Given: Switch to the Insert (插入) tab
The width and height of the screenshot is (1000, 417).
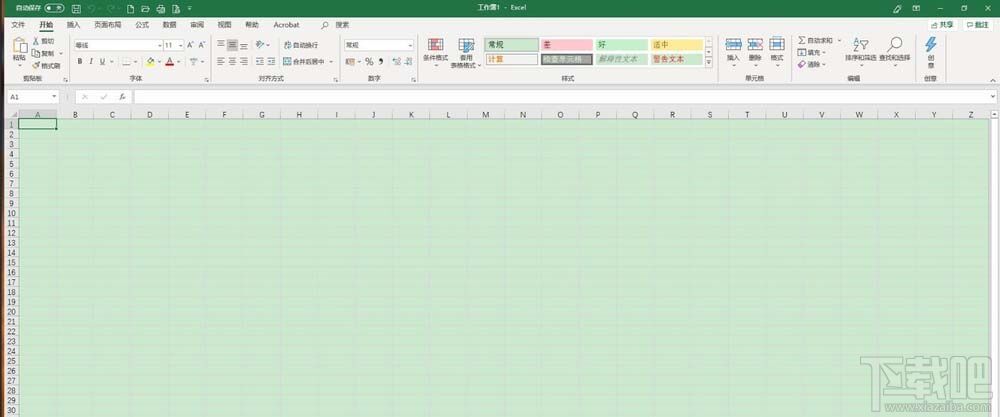Looking at the screenshot, I should point(73,24).
